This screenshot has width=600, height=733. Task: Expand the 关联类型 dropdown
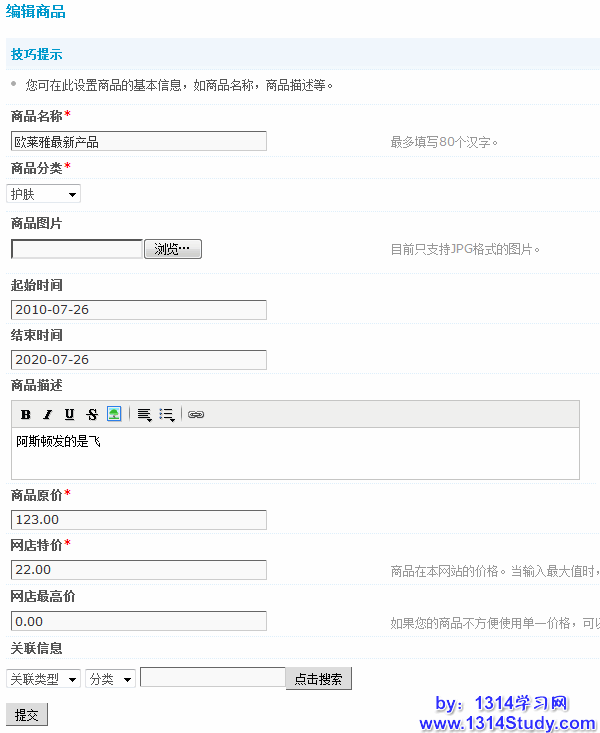44,679
